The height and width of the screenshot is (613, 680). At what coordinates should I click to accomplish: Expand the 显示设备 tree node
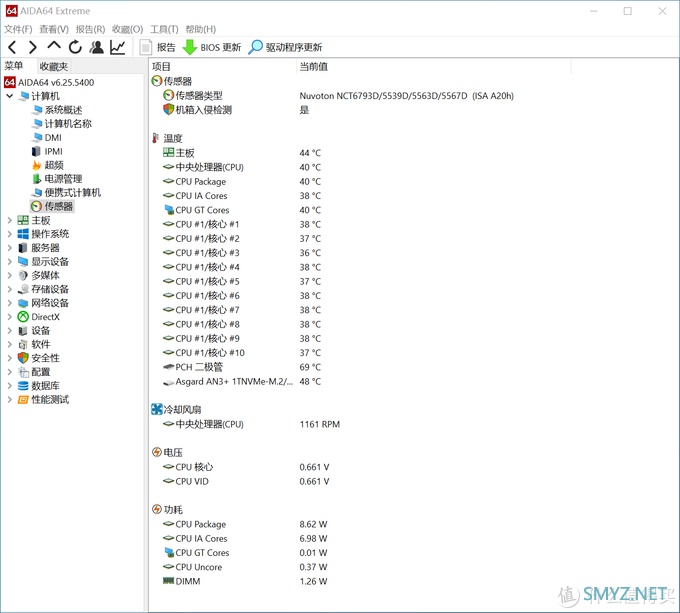[10, 261]
